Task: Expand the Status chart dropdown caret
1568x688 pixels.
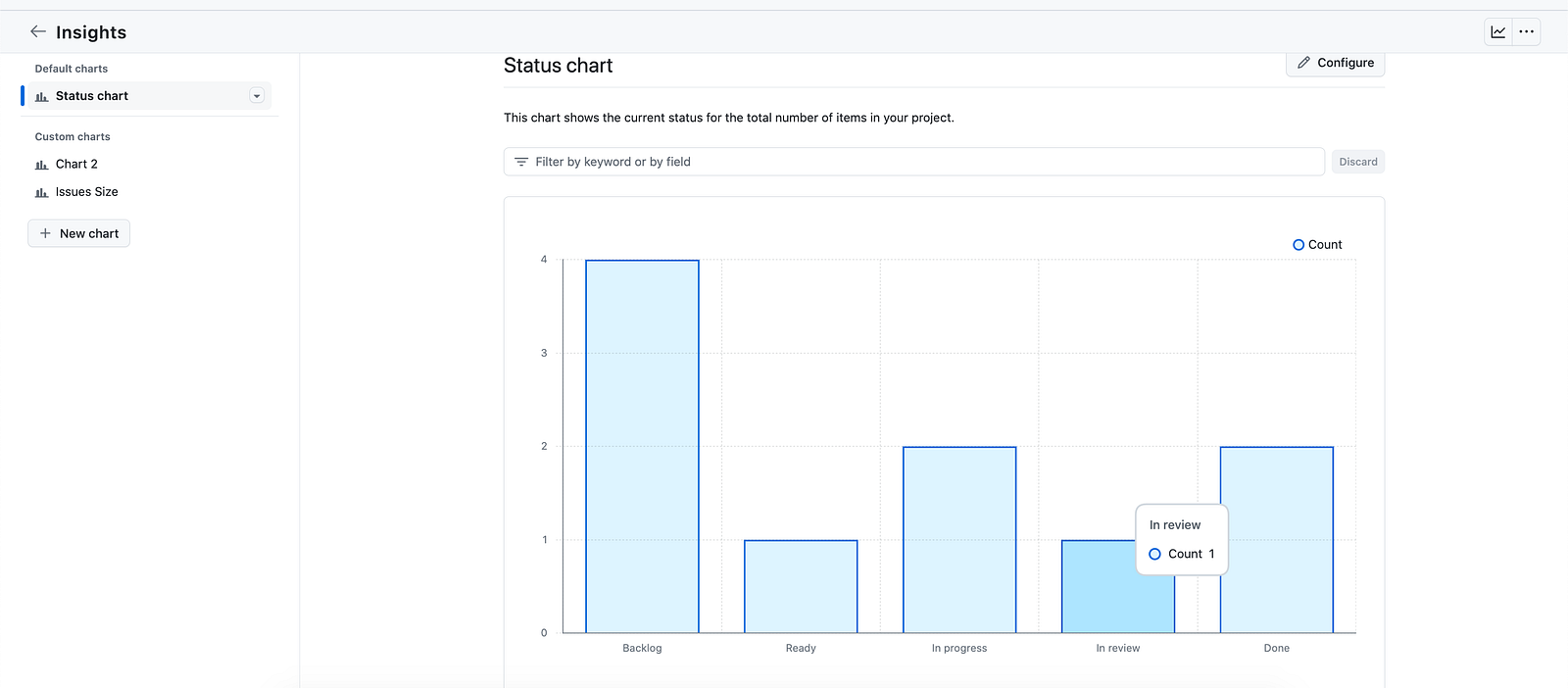Action: tap(257, 96)
